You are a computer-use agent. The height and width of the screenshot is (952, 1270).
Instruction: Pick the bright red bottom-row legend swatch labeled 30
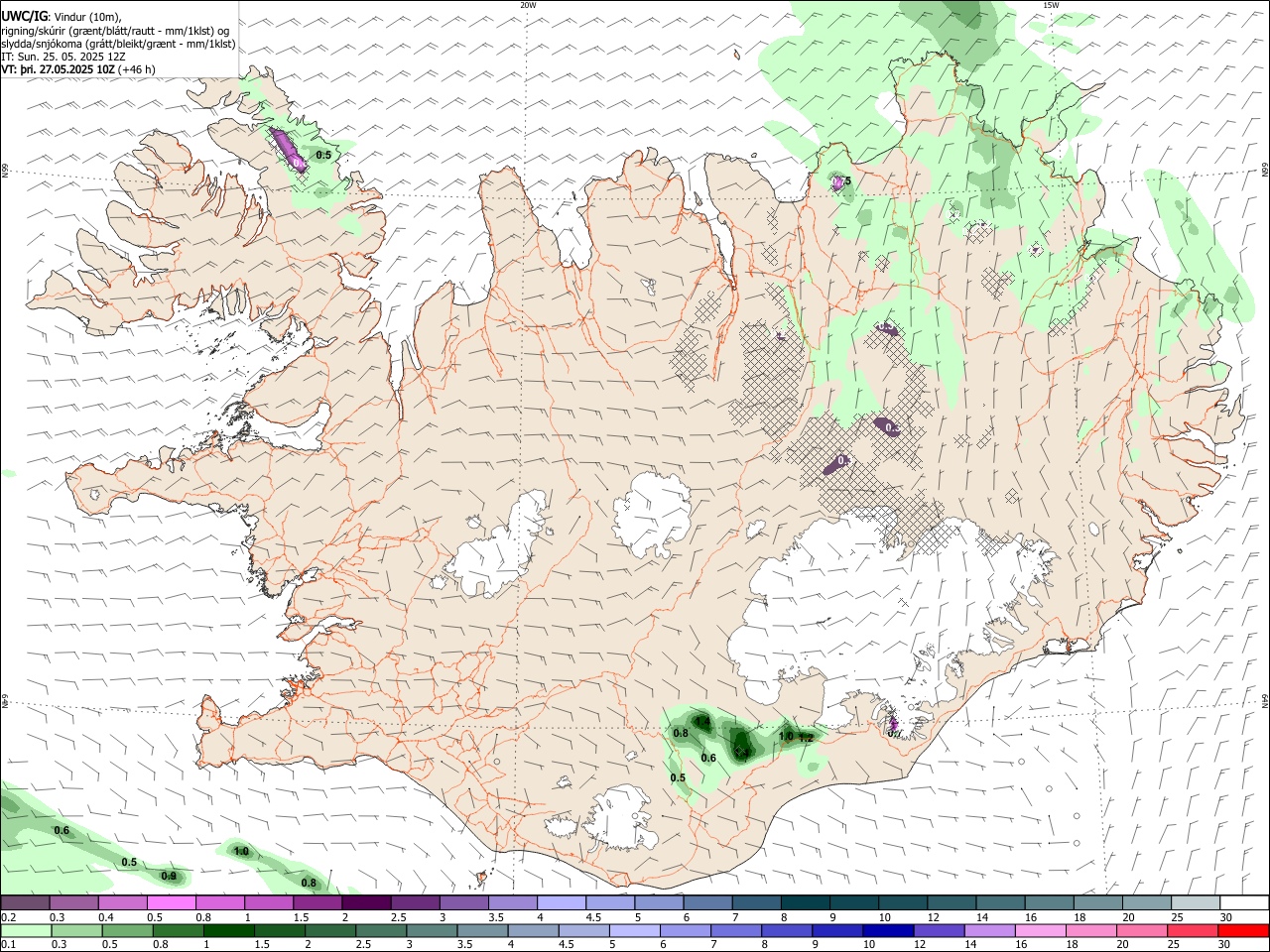1244,931
